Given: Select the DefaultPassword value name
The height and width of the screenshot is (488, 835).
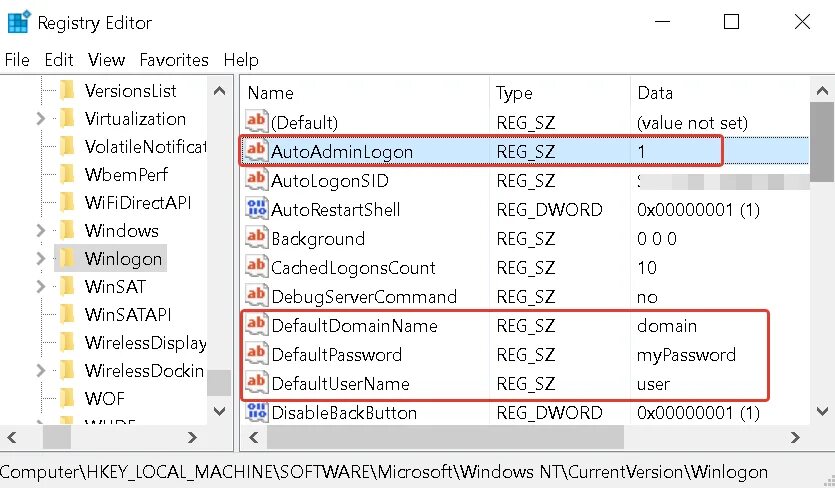Looking at the screenshot, I should point(337,354).
